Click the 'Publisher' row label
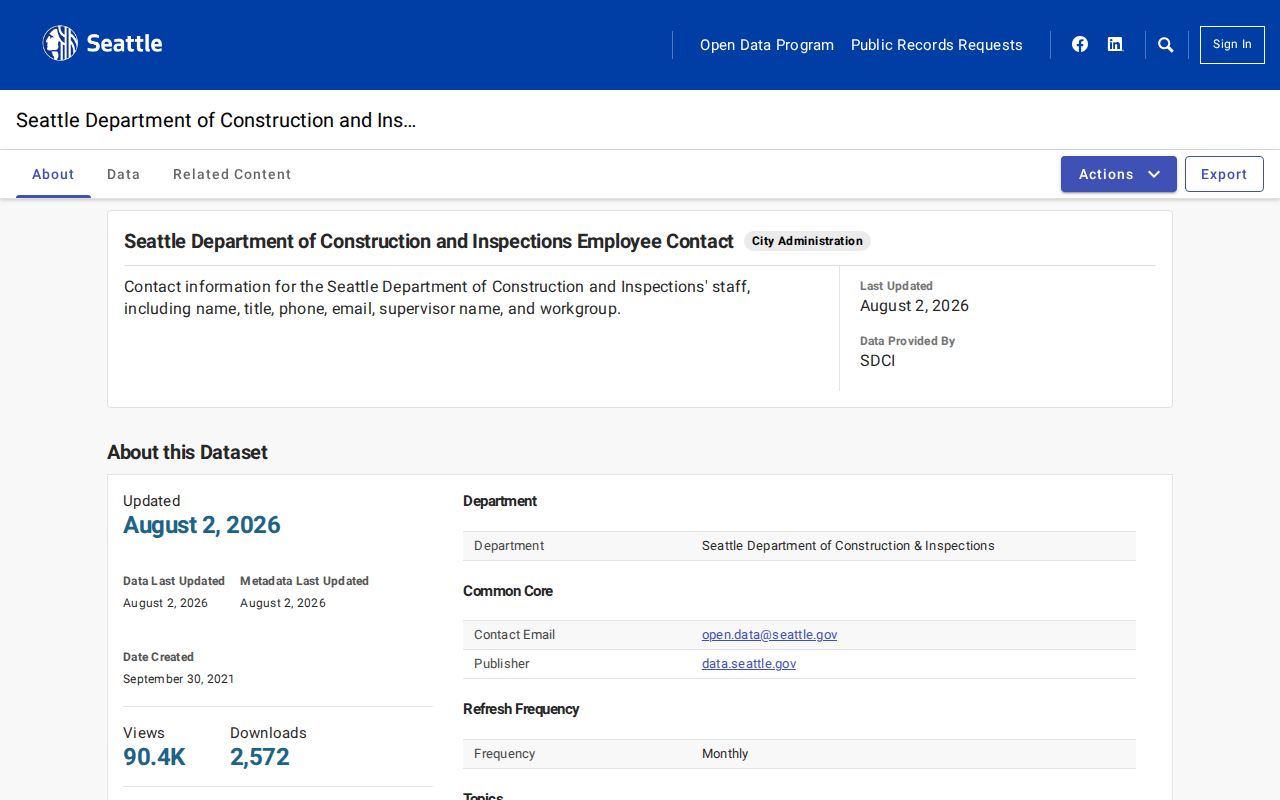The image size is (1280, 800). click(x=502, y=664)
